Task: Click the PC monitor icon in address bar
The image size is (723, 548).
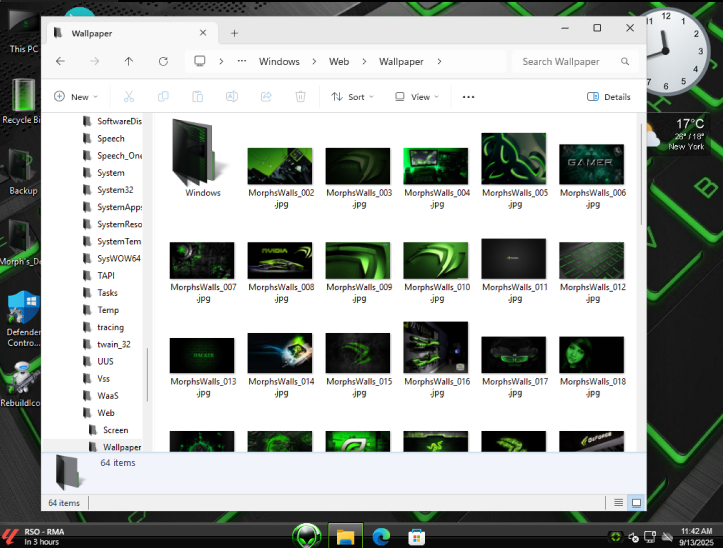Action: [x=200, y=61]
